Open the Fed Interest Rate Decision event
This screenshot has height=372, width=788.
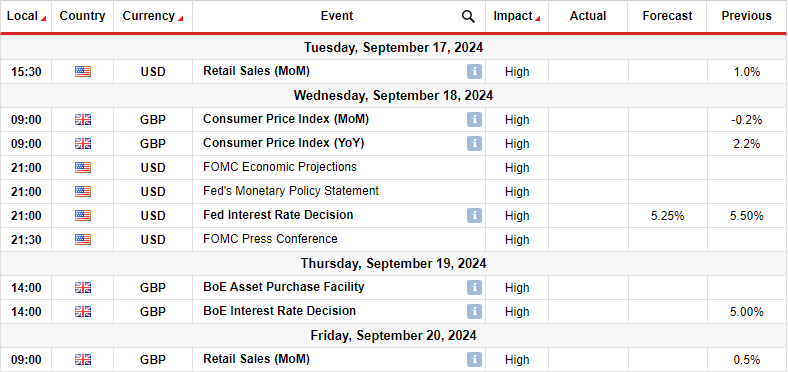pos(278,215)
